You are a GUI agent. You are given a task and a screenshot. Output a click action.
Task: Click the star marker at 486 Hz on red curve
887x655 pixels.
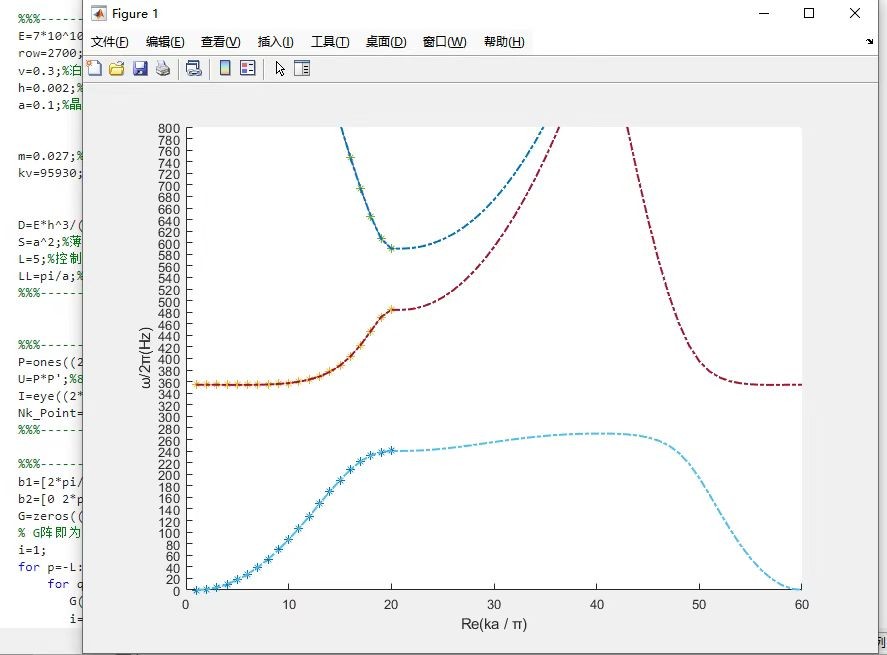pos(391,309)
